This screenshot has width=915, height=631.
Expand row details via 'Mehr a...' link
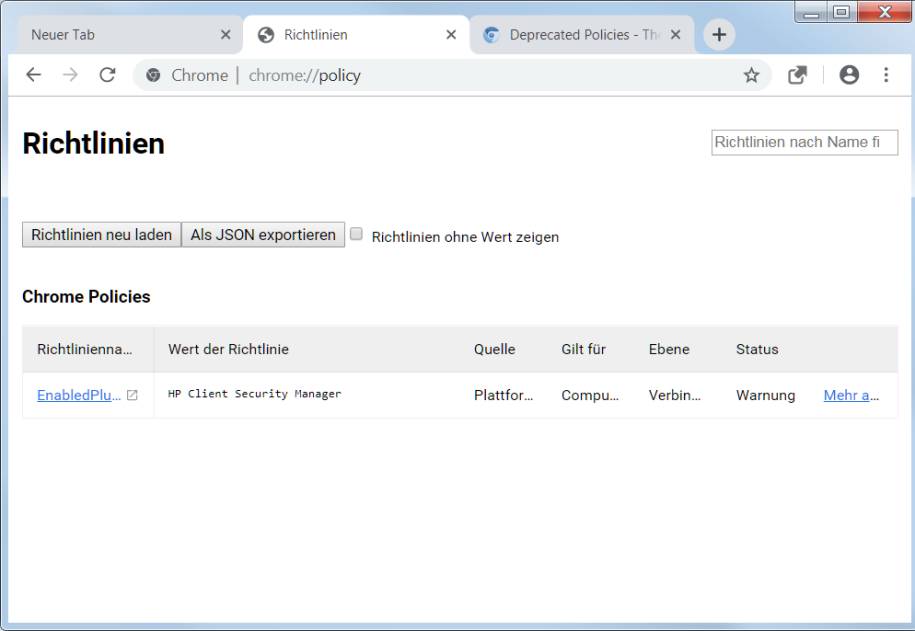(x=851, y=395)
